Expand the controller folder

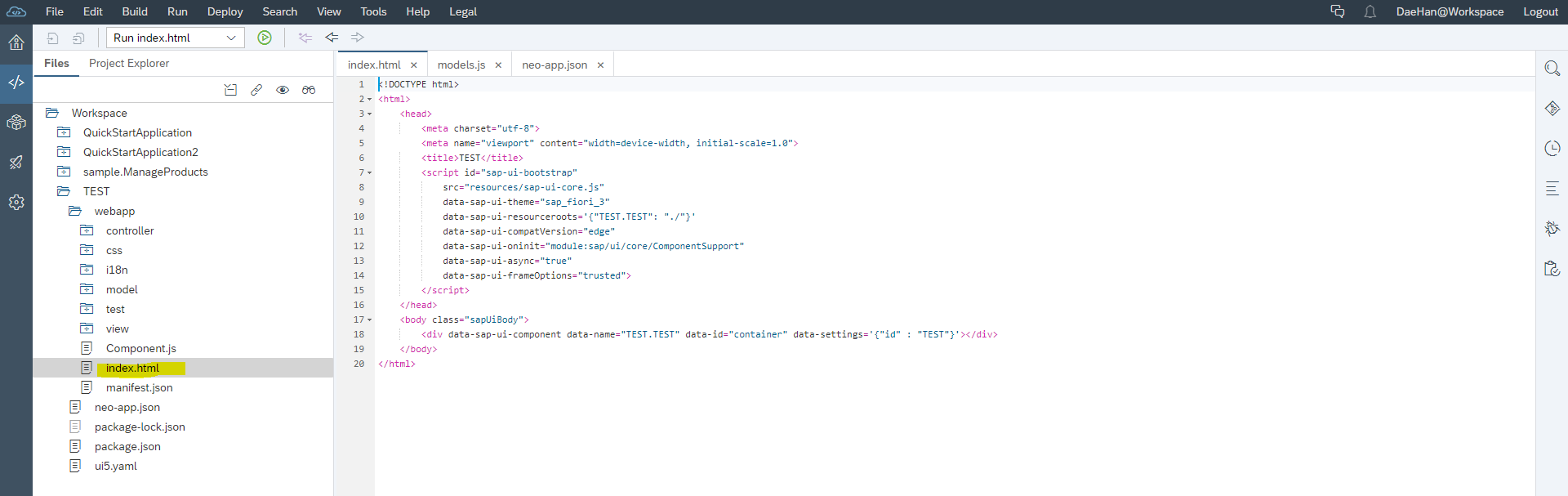pos(87,230)
